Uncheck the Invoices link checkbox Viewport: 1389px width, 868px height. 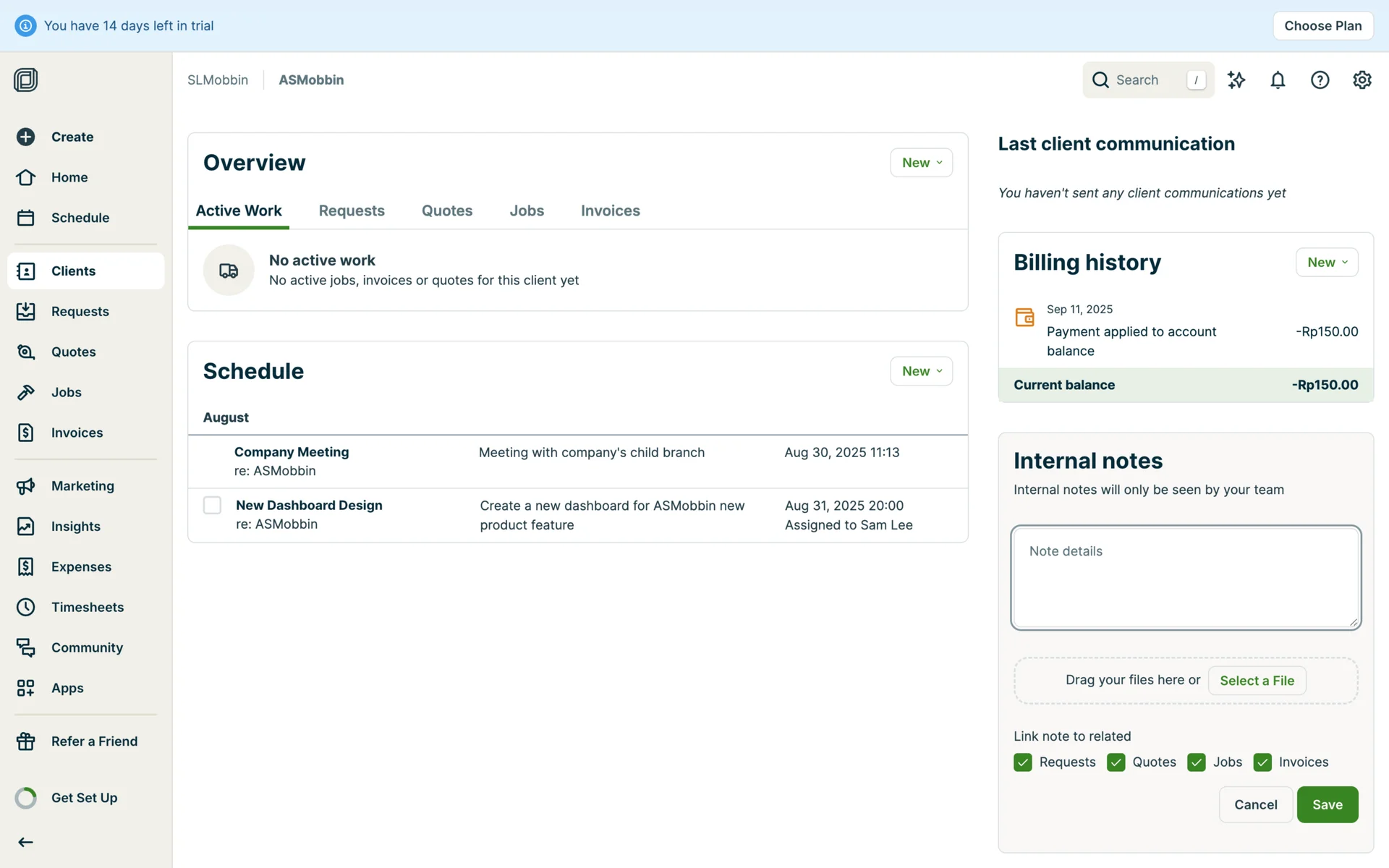click(1262, 762)
